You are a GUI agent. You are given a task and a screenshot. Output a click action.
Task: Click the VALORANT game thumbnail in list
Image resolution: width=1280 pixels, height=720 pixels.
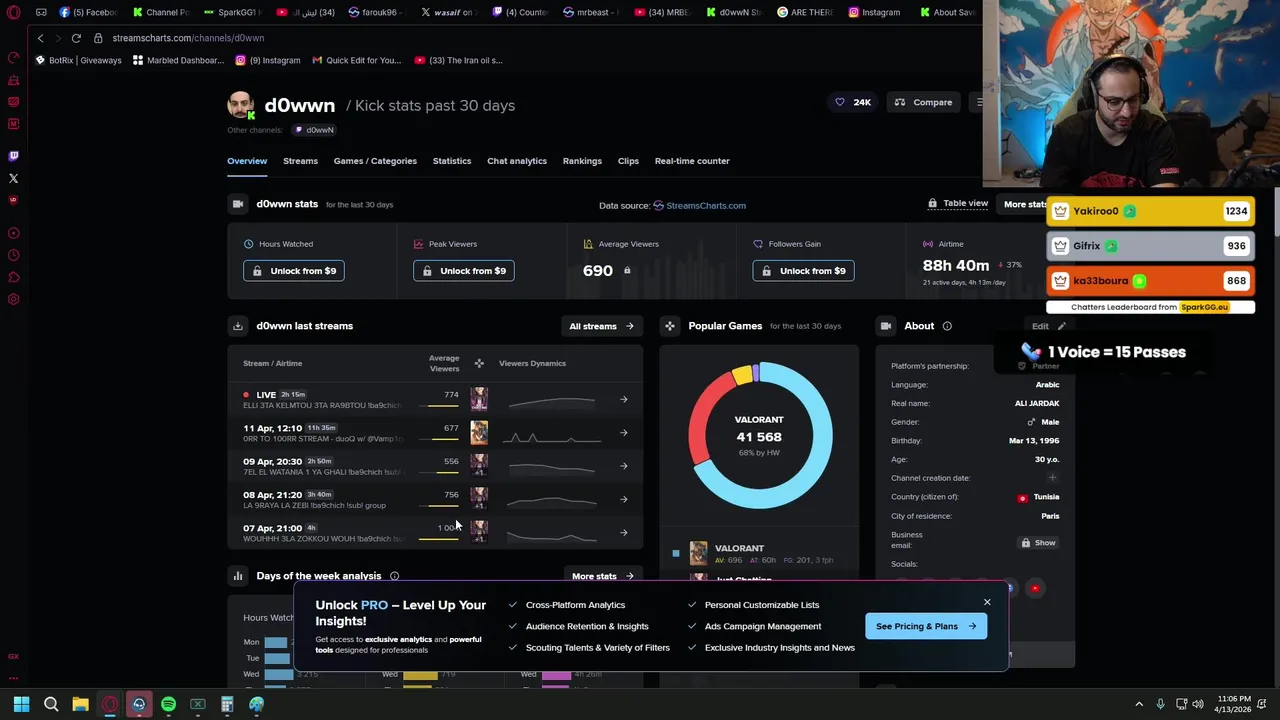pos(698,553)
